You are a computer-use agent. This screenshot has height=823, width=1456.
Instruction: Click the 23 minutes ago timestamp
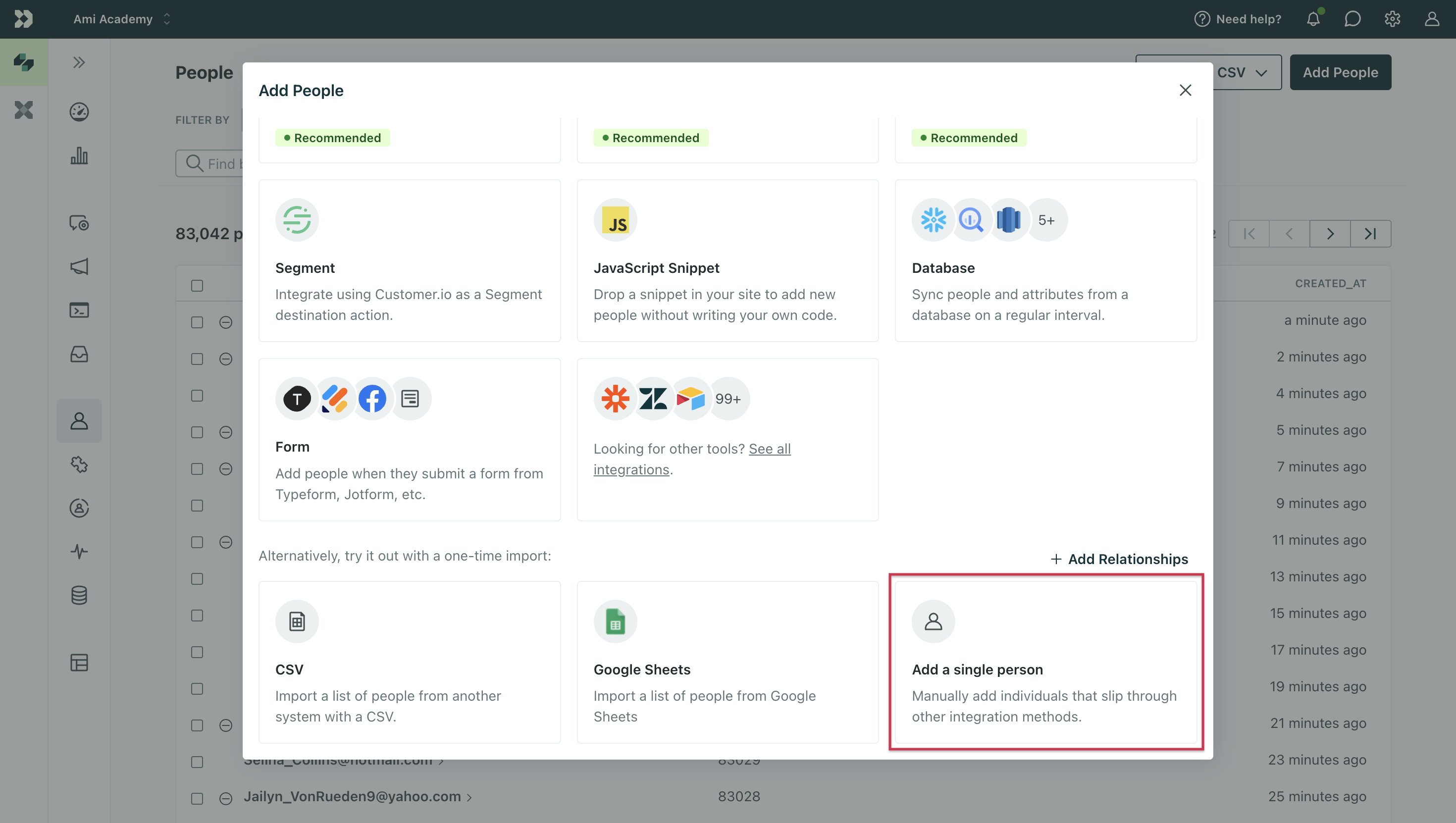(x=1317, y=760)
